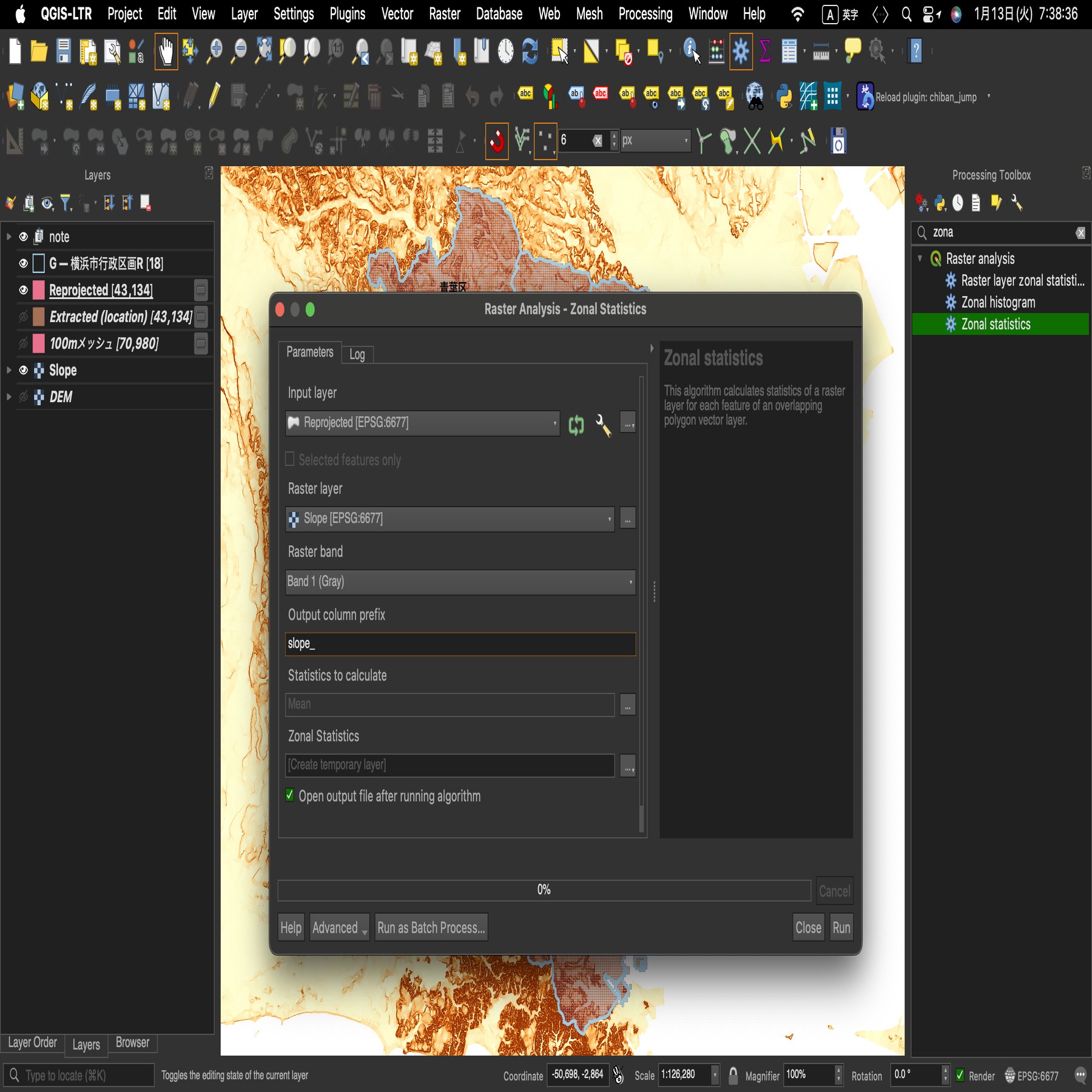The image size is (1092, 1092).
Task: Open a project with the folder icon
Action: (39, 51)
